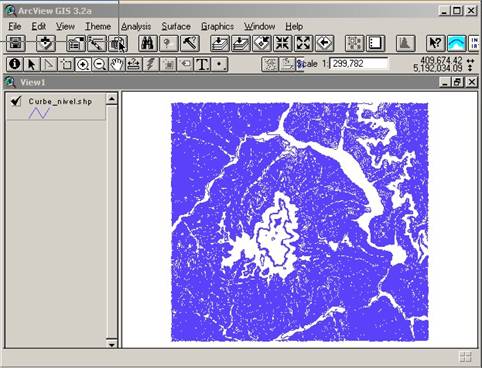Select the Pan hand tool
The width and height of the screenshot is (482, 368).
(116, 64)
